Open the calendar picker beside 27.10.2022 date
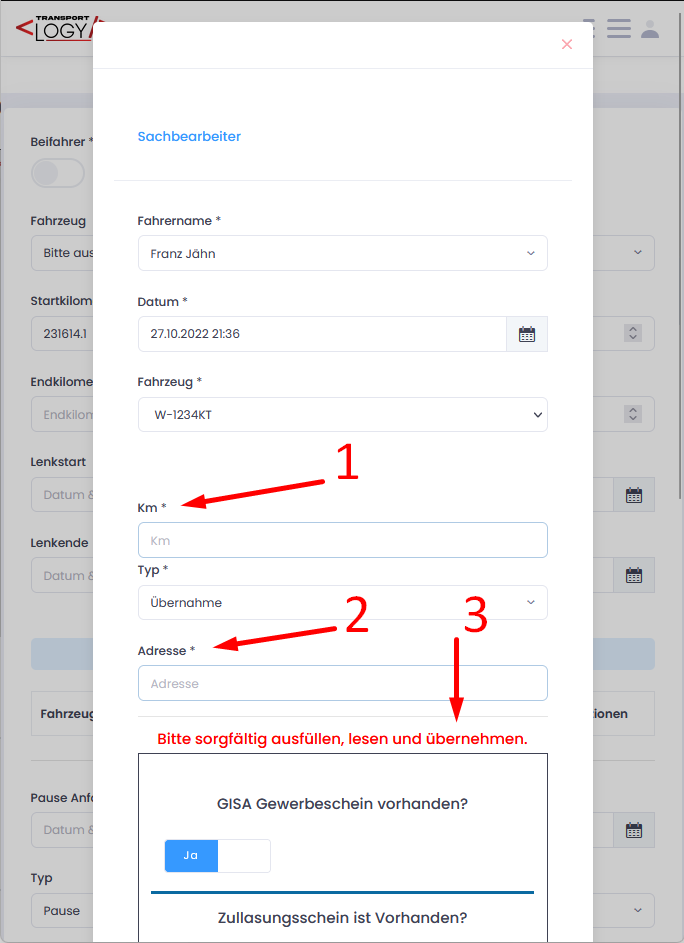684x943 pixels. pyautogui.click(x=527, y=334)
